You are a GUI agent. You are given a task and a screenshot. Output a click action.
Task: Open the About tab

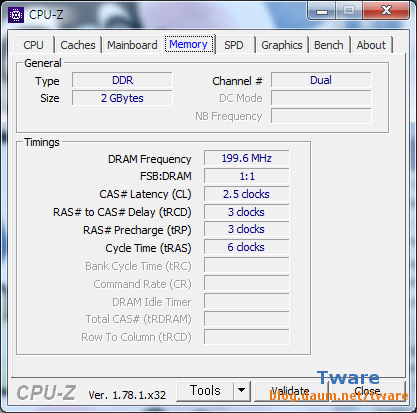pyautogui.click(x=371, y=45)
